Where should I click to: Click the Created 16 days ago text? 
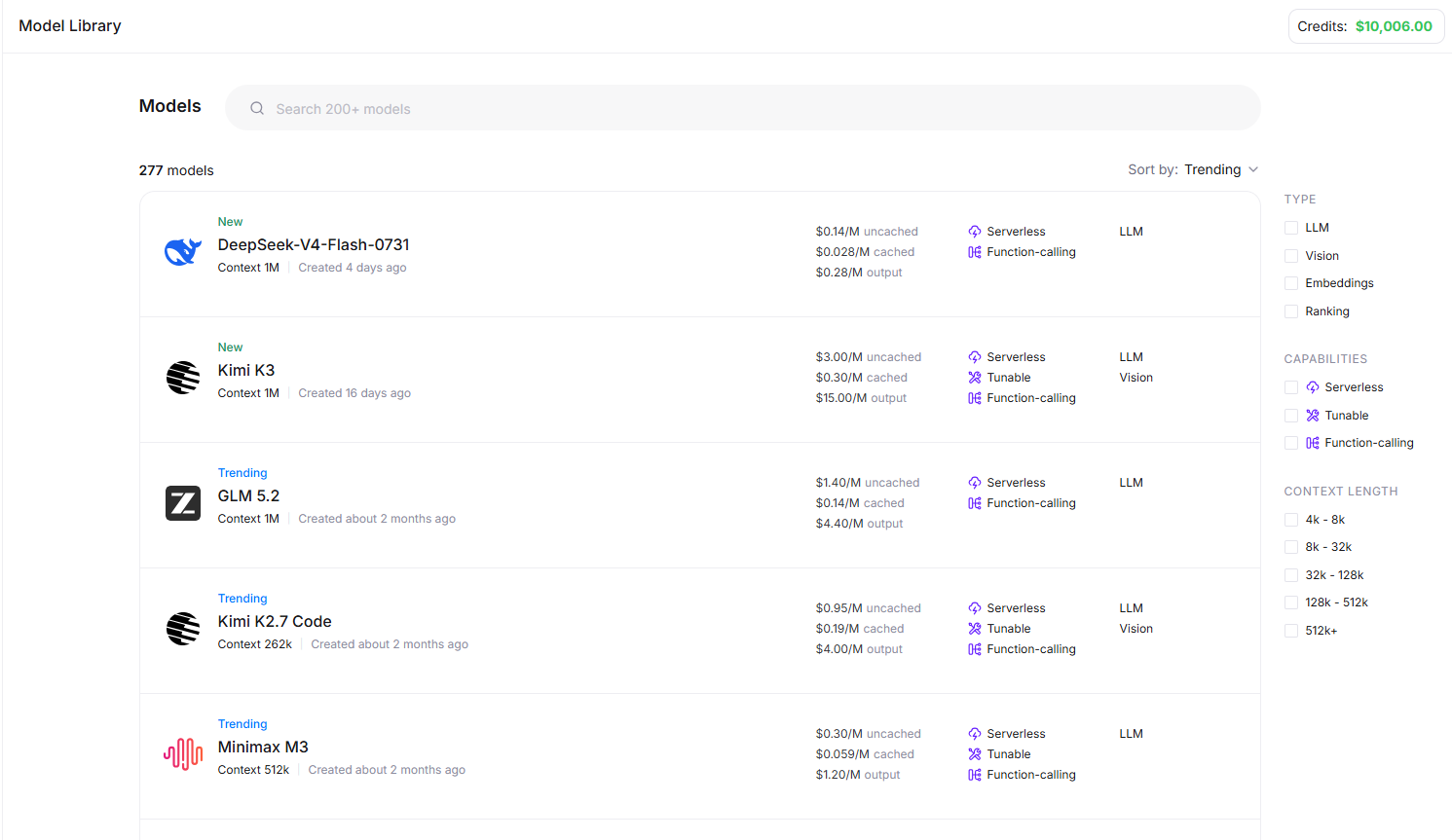pos(354,393)
